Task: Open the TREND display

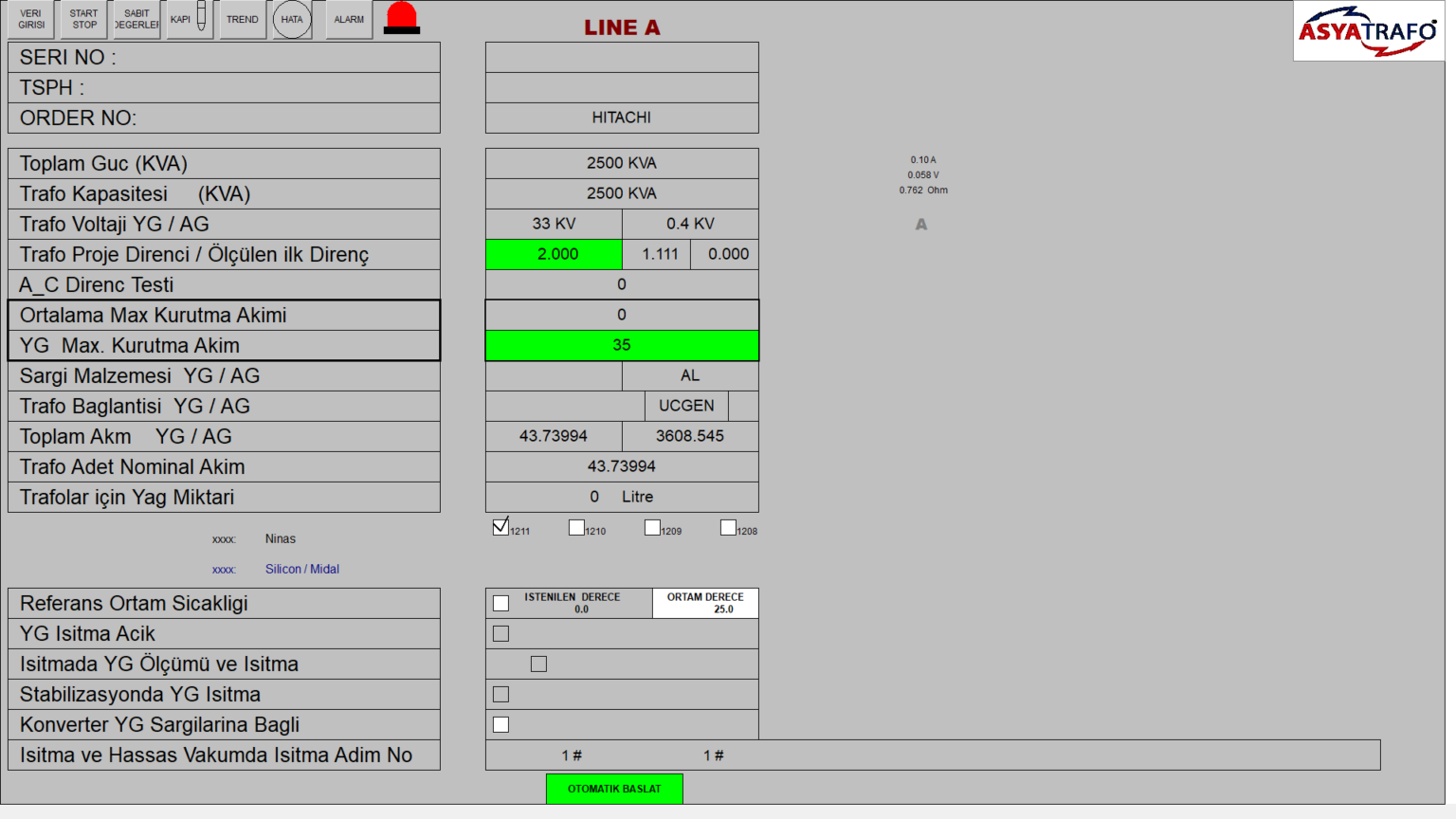Action: coord(242,19)
